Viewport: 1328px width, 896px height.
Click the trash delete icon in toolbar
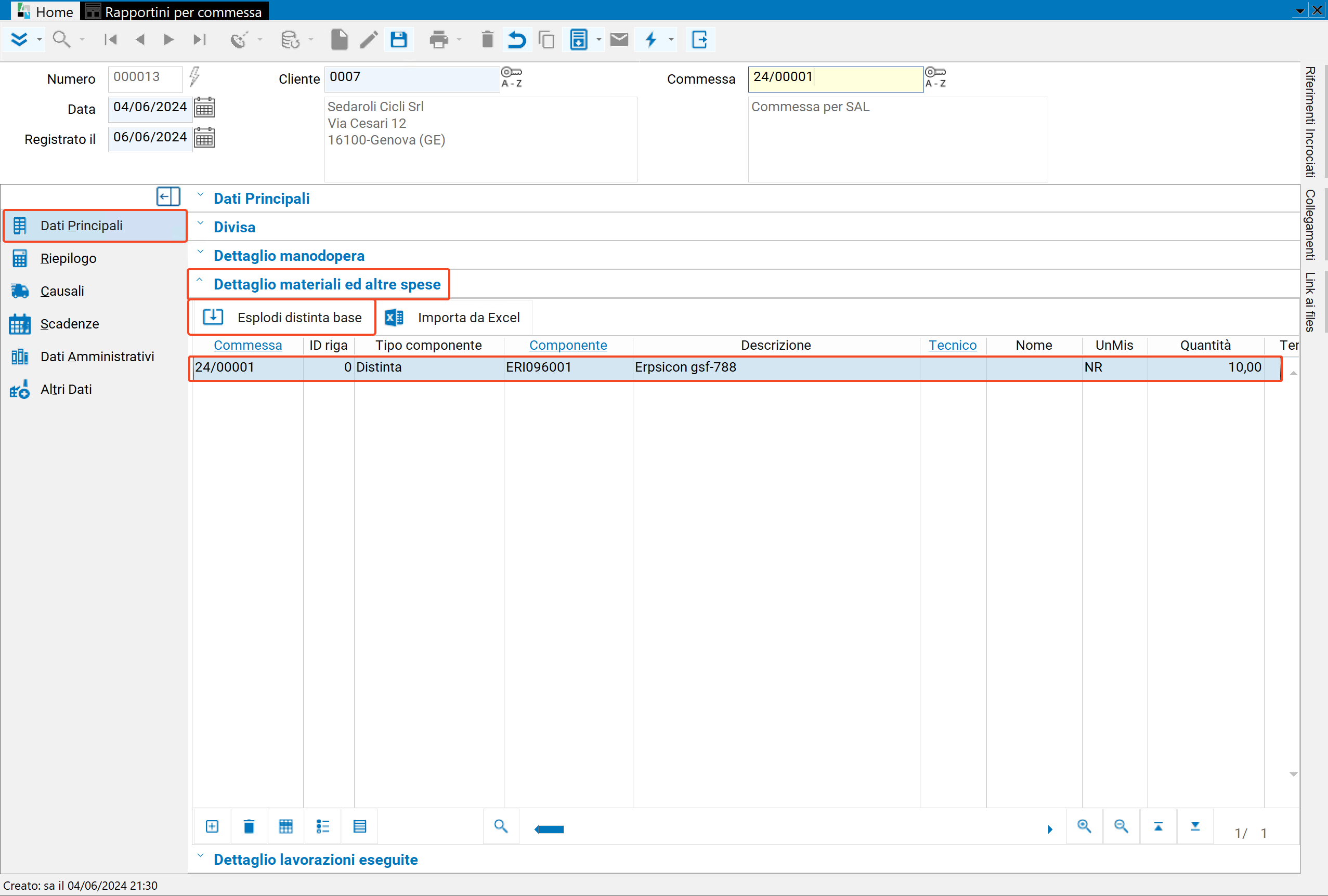487,39
